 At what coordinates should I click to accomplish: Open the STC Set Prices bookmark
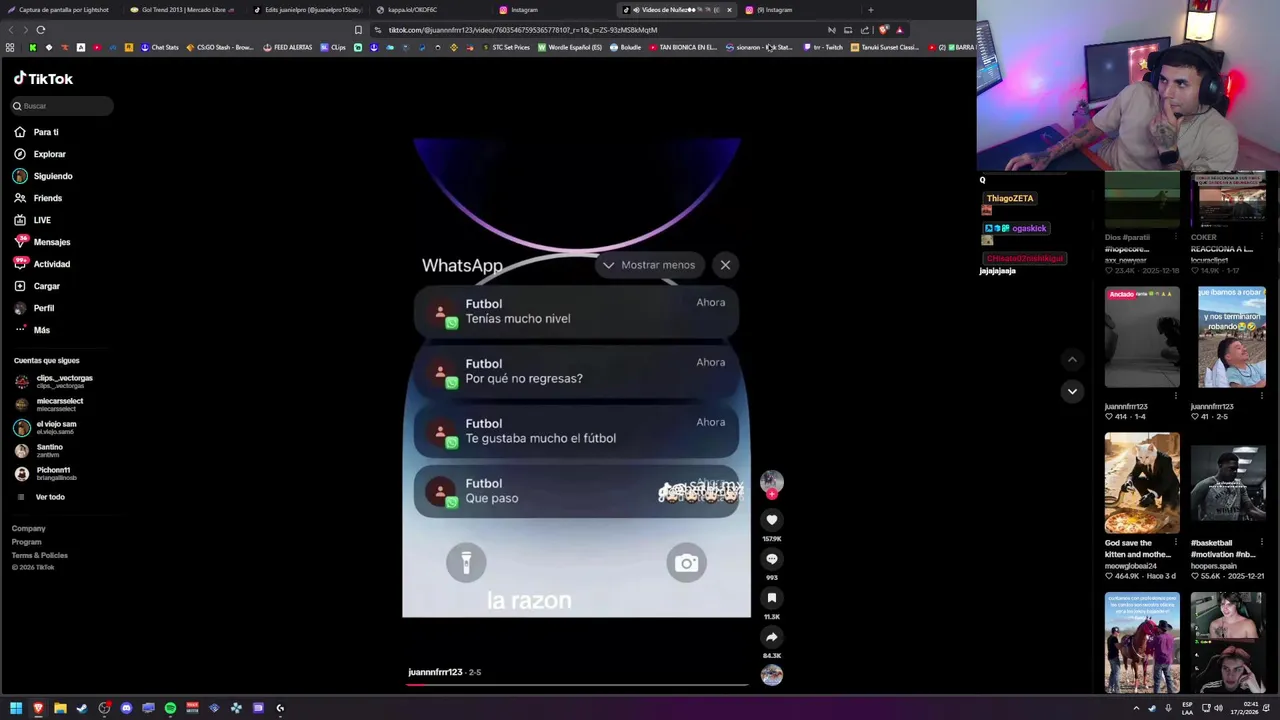[x=507, y=47]
